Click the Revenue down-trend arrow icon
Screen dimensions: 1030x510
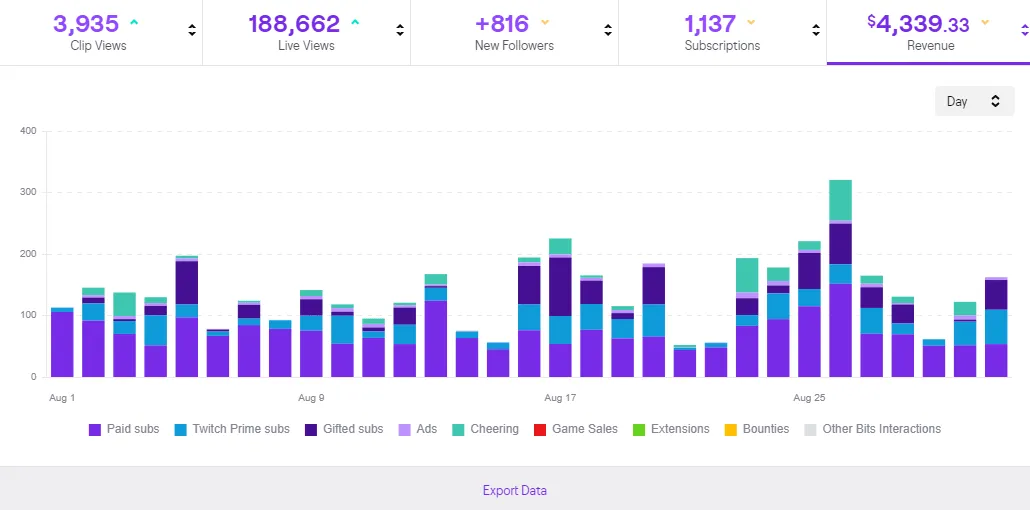tap(985, 22)
